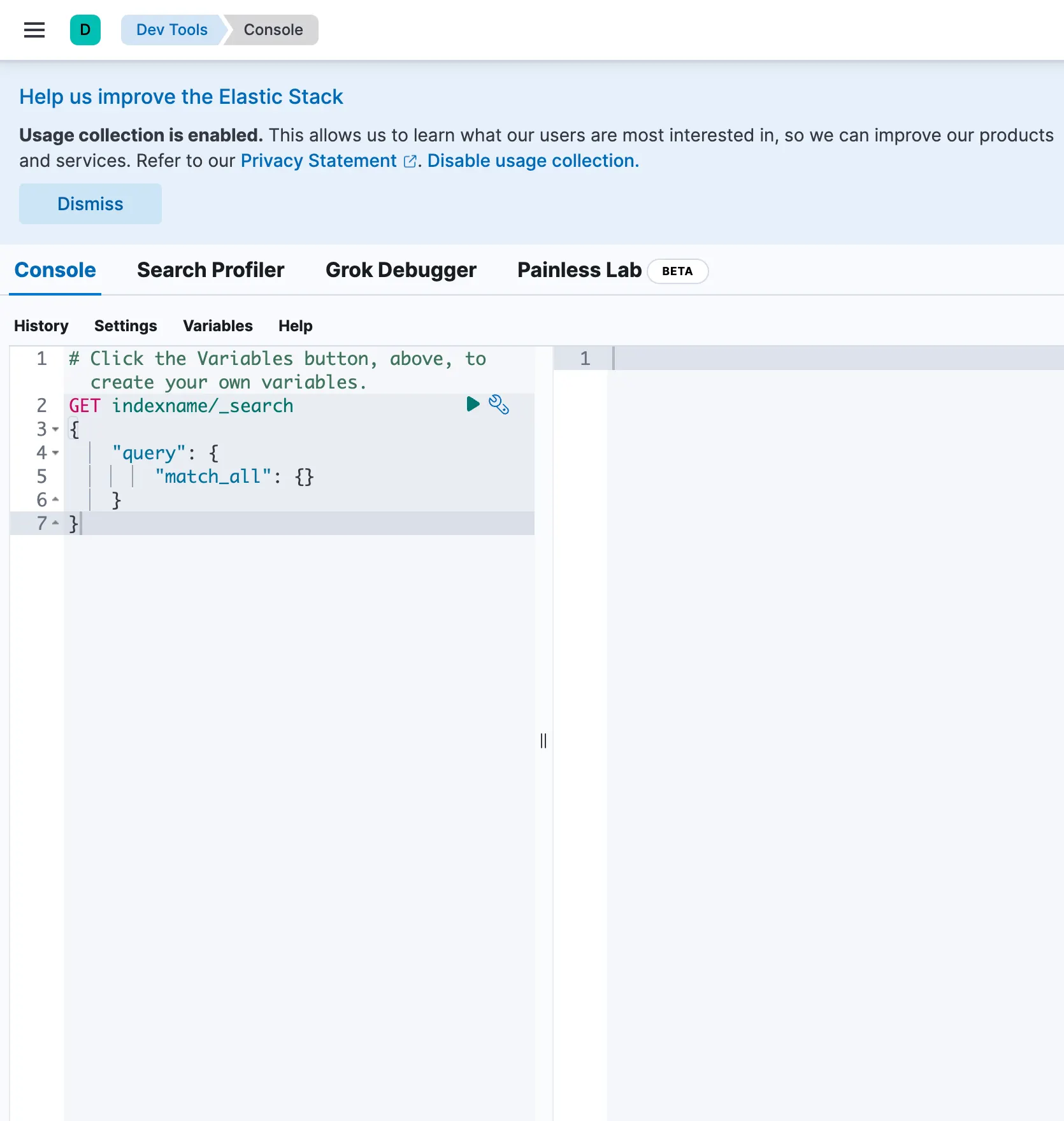This screenshot has height=1121, width=1064.
Task: Click Disable usage collection link
Action: [x=533, y=161]
